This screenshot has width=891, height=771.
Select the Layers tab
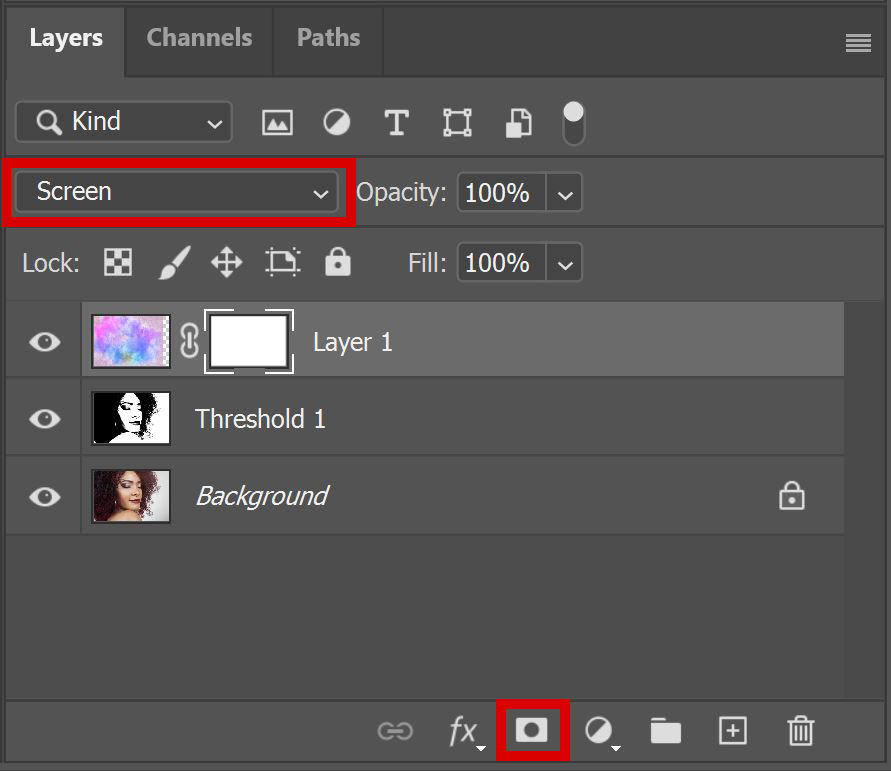click(66, 38)
